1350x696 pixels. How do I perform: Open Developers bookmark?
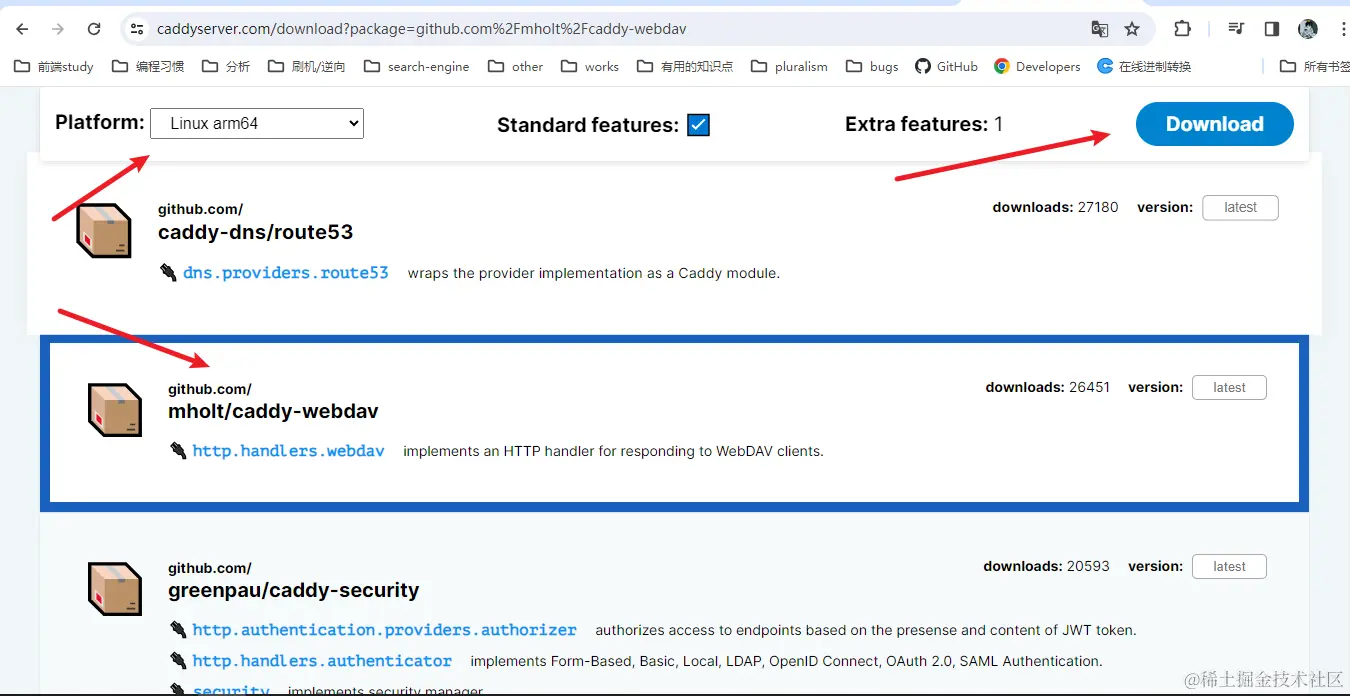[x=1037, y=66]
